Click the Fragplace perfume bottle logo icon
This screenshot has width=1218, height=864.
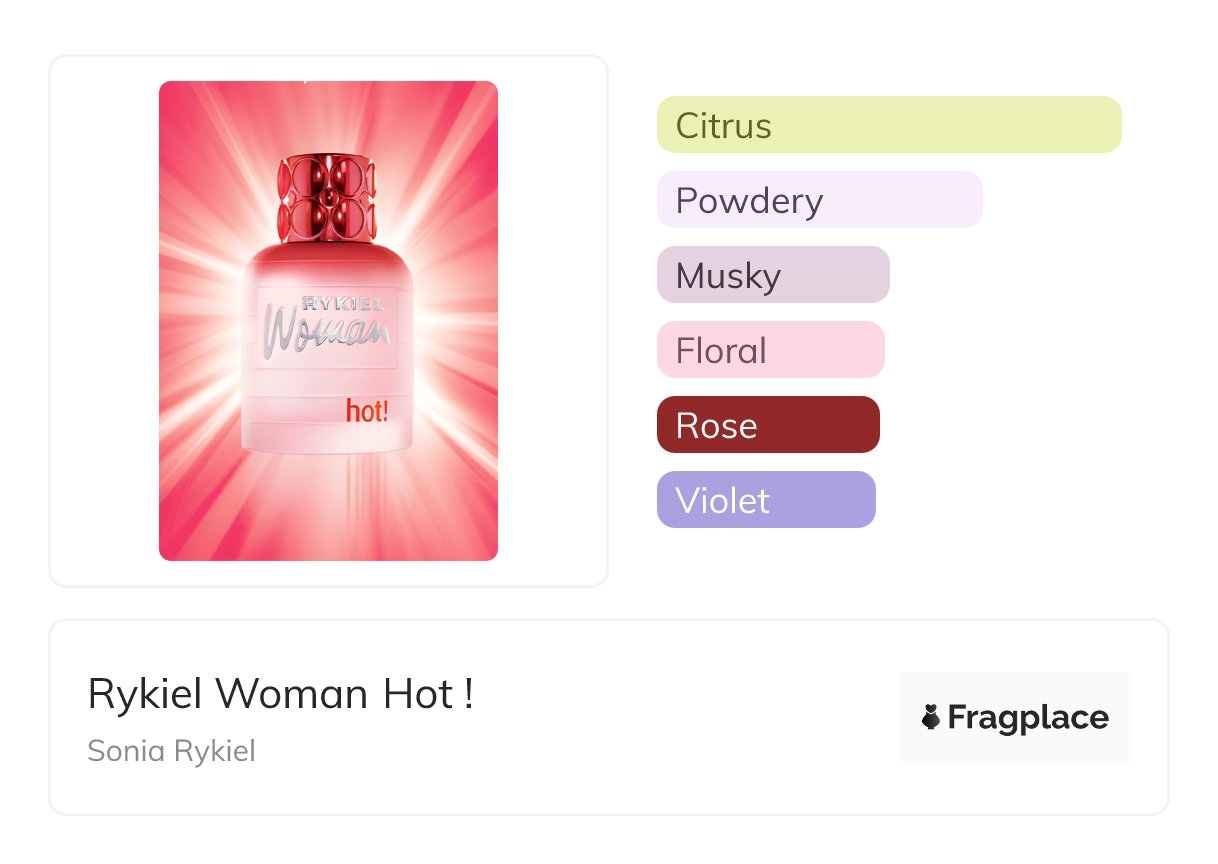click(932, 717)
